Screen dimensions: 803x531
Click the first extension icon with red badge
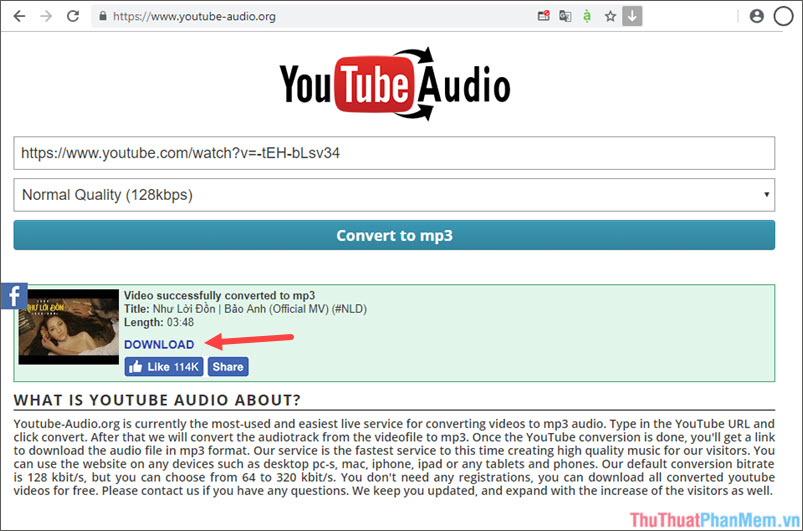click(543, 16)
